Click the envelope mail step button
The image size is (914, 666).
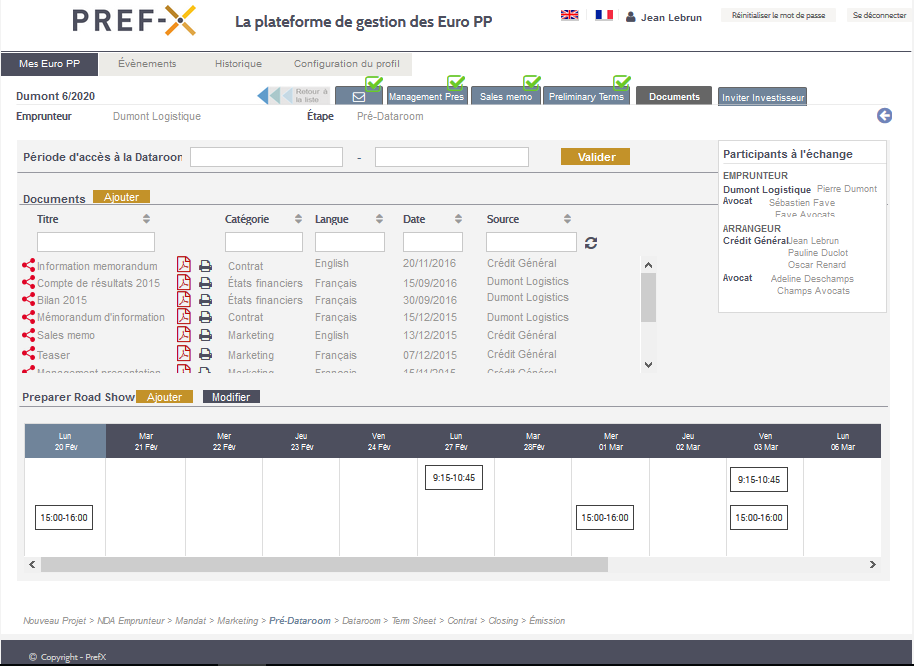click(358, 97)
